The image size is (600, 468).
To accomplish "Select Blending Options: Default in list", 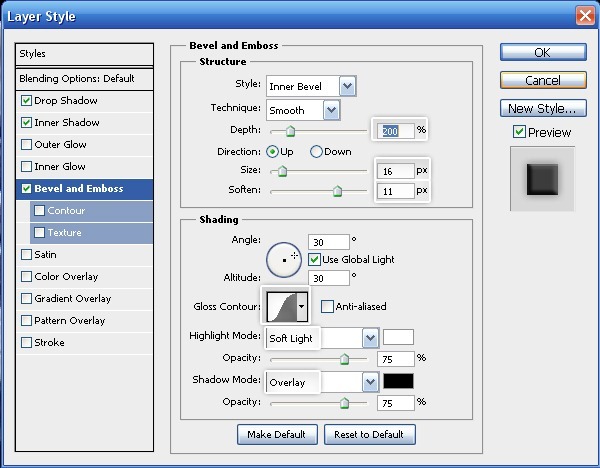I will pyautogui.click(x=86, y=78).
